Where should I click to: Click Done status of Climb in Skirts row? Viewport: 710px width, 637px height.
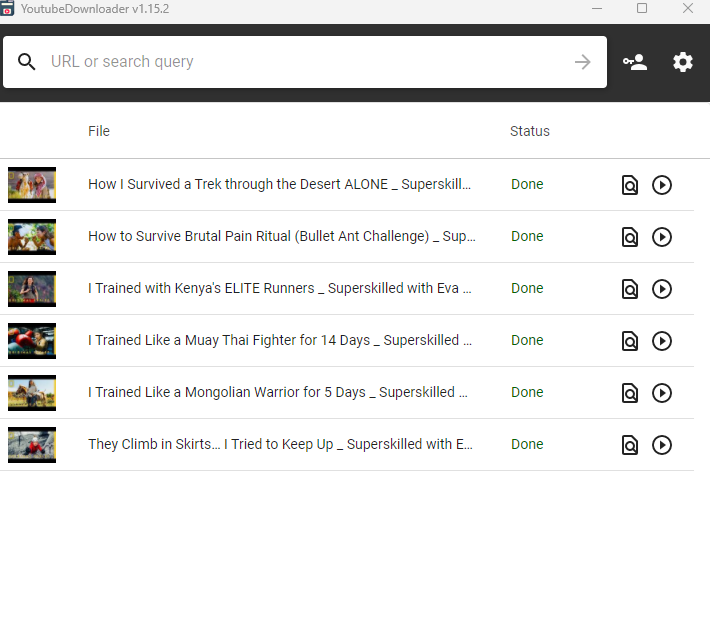point(527,445)
